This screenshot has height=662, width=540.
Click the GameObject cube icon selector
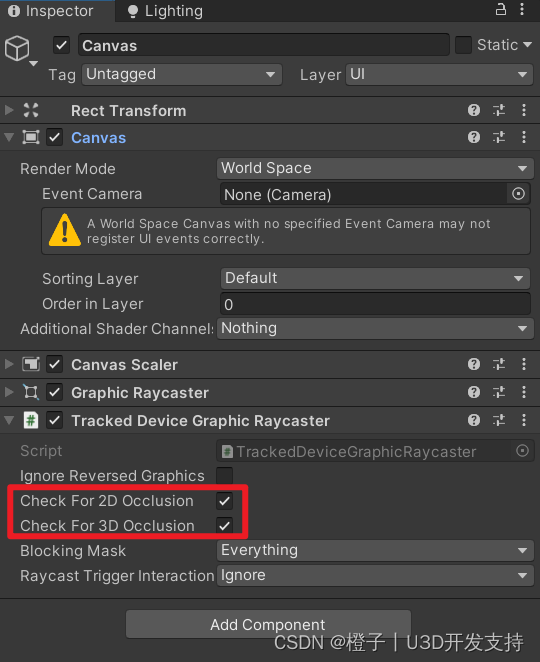[17, 49]
